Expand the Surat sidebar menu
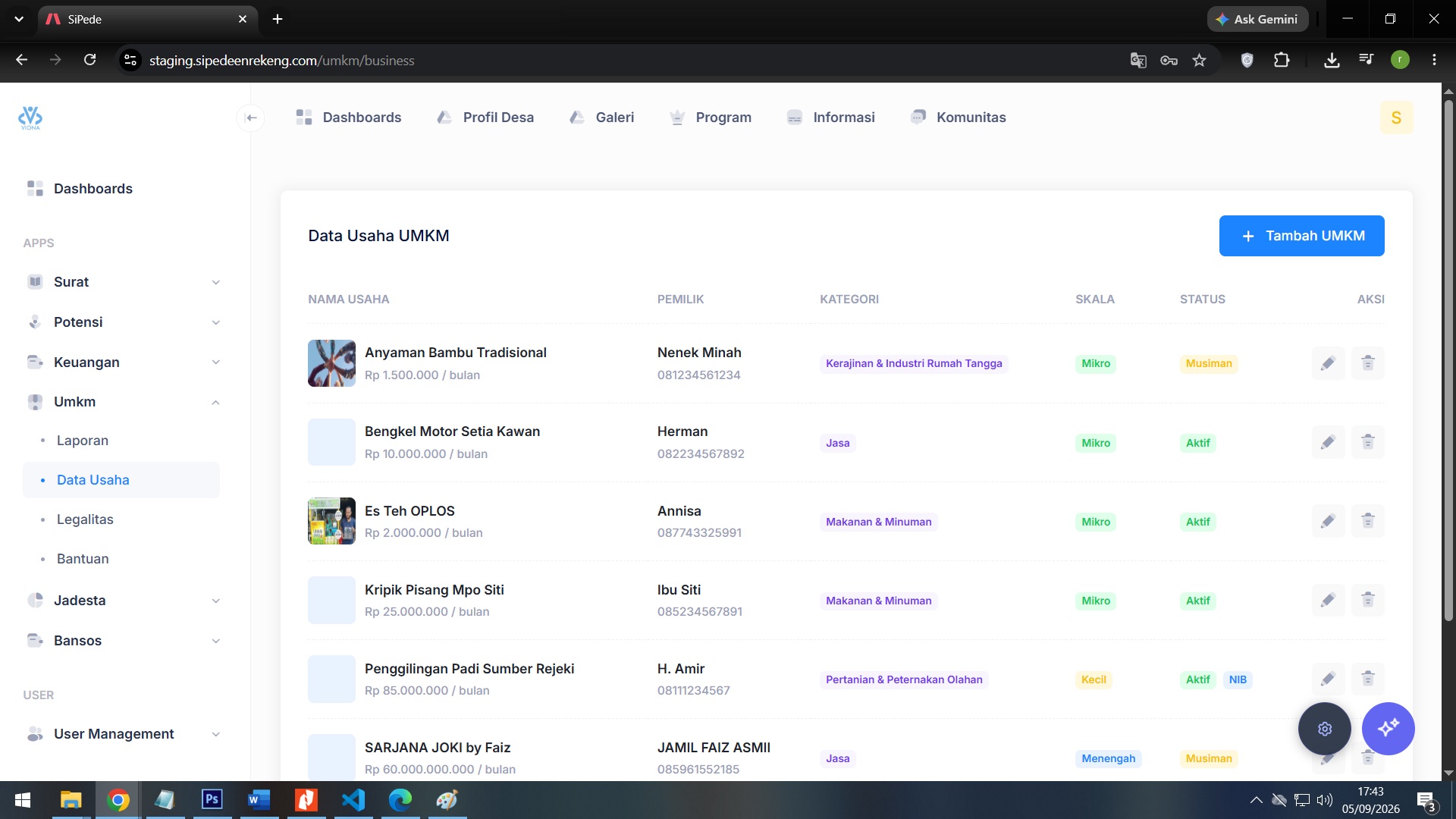This screenshot has width=1456, height=819. click(x=121, y=282)
